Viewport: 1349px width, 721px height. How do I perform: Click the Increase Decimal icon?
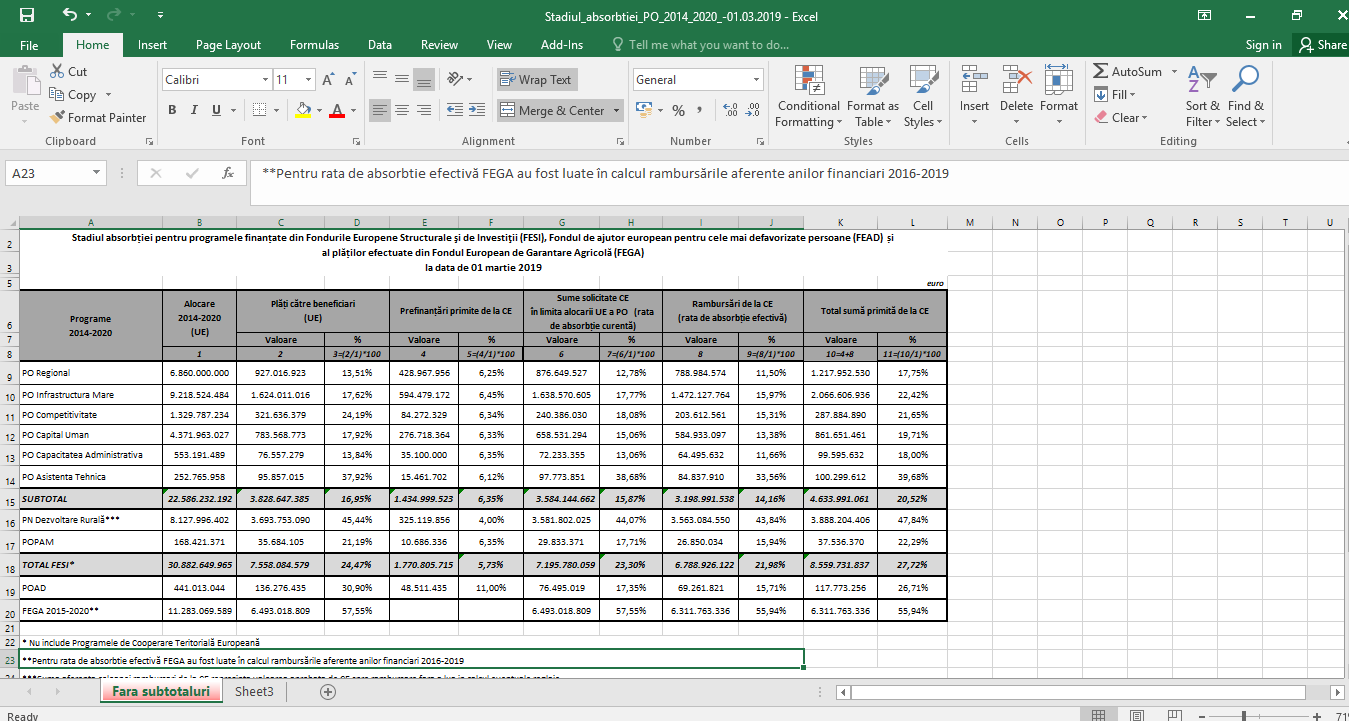[x=731, y=110]
